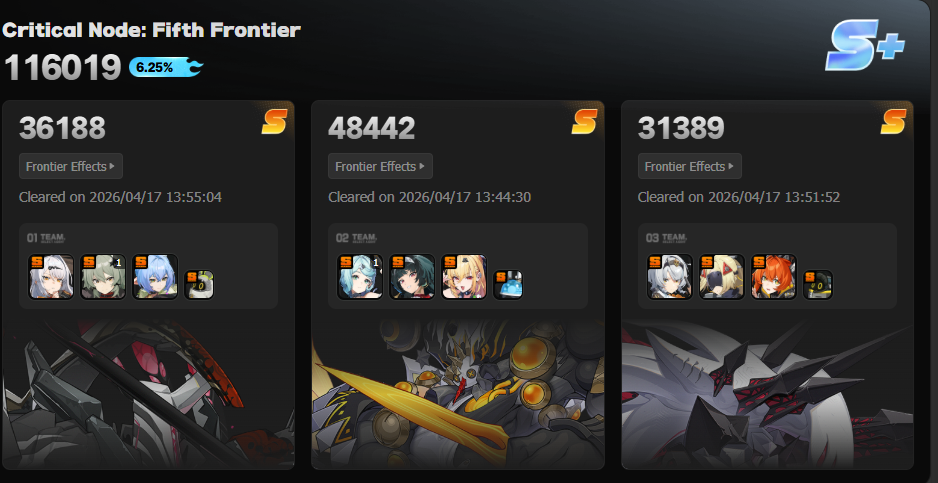Viewport: 938px width, 483px height.
Task: Expand Frontier Effects under score 36188
Action: [x=71, y=166]
